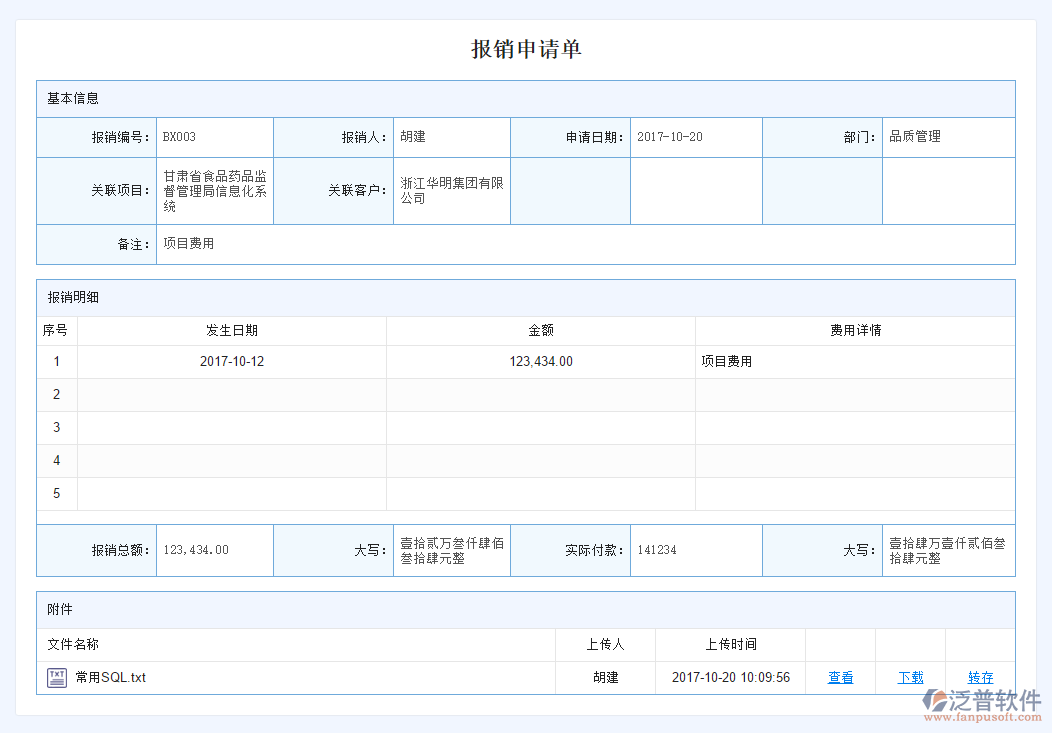1052x733 pixels.
Task: Click the 基本信息 section header
Action: (73, 99)
